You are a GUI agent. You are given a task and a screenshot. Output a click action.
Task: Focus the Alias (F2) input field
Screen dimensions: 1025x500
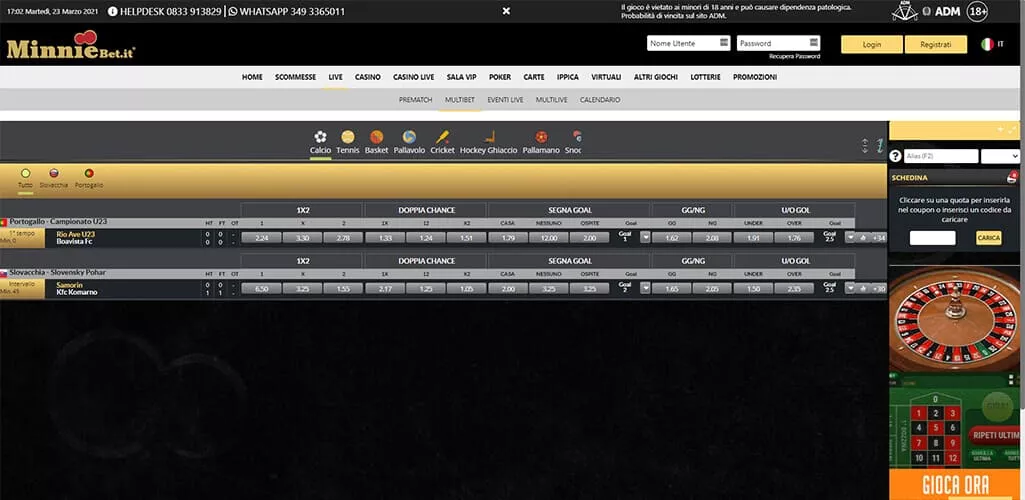(x=941, y=156)
